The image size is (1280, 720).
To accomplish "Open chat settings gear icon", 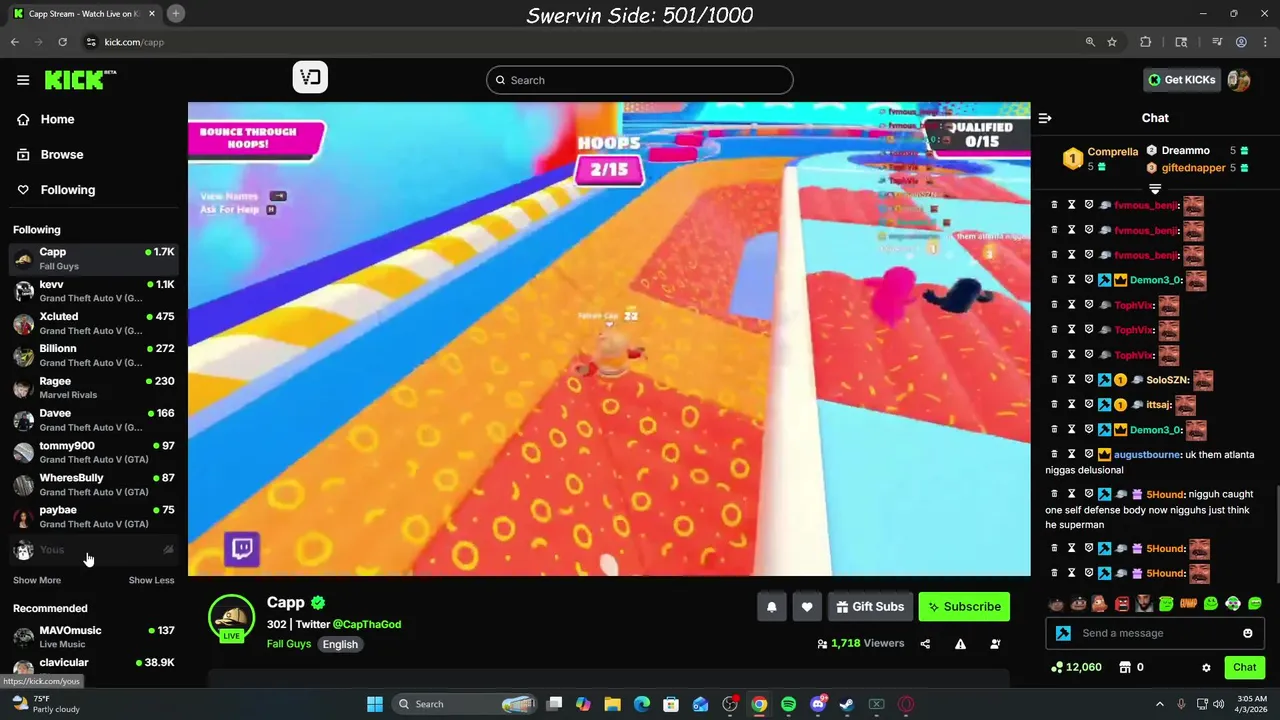I will (1206, 667).
